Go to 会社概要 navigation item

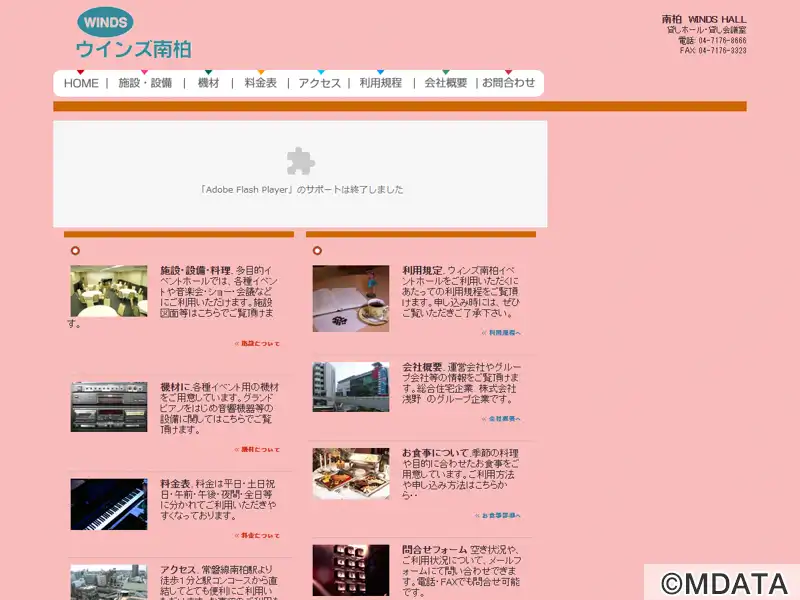tap(446, 83)
